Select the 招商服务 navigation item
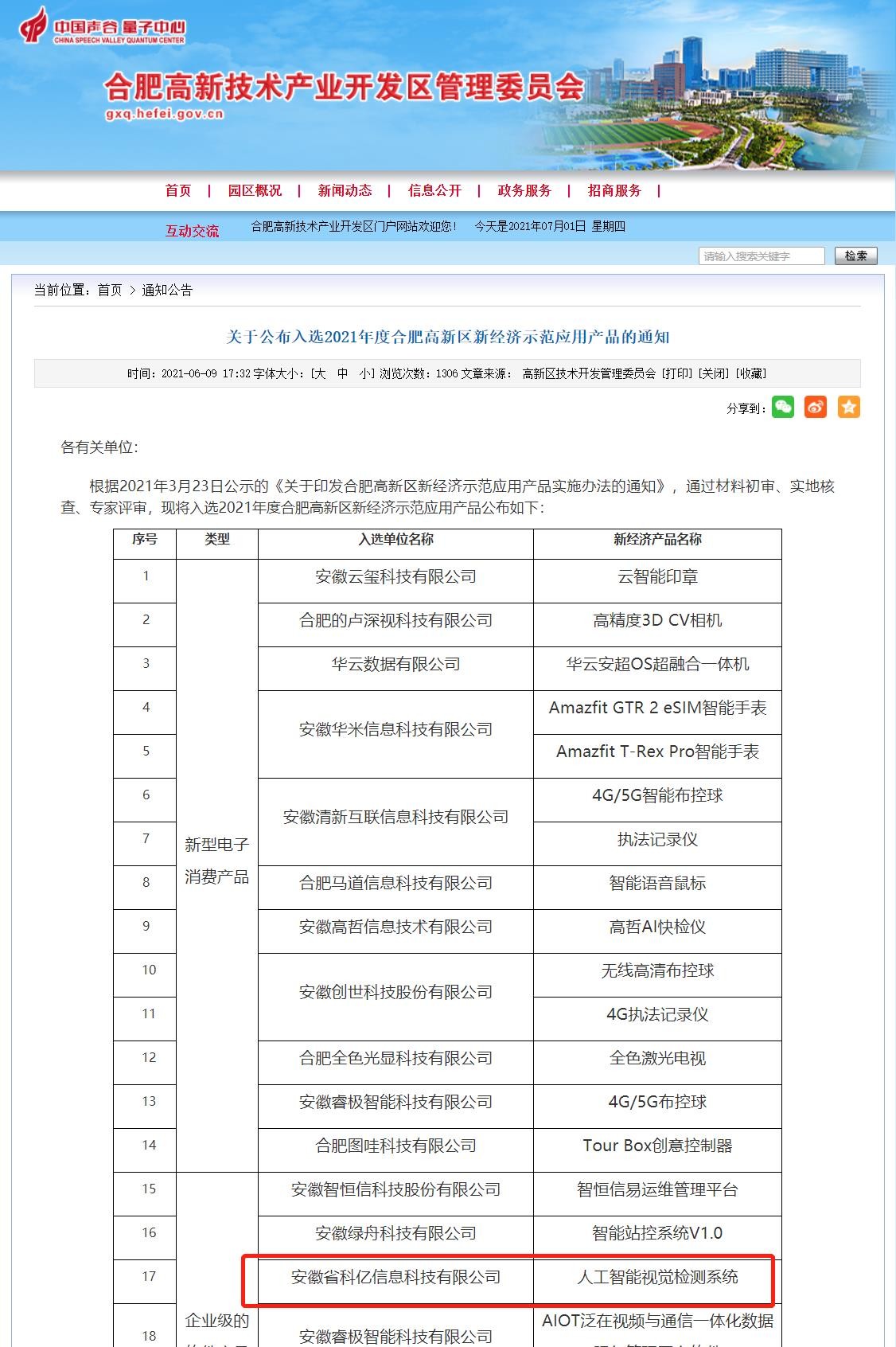Screen dimensions: 896x1347 [x=614, y=190]
